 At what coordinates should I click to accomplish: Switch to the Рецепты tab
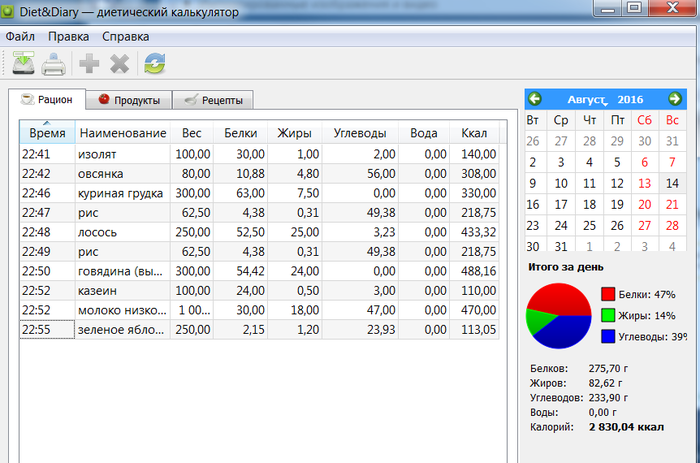212,100
